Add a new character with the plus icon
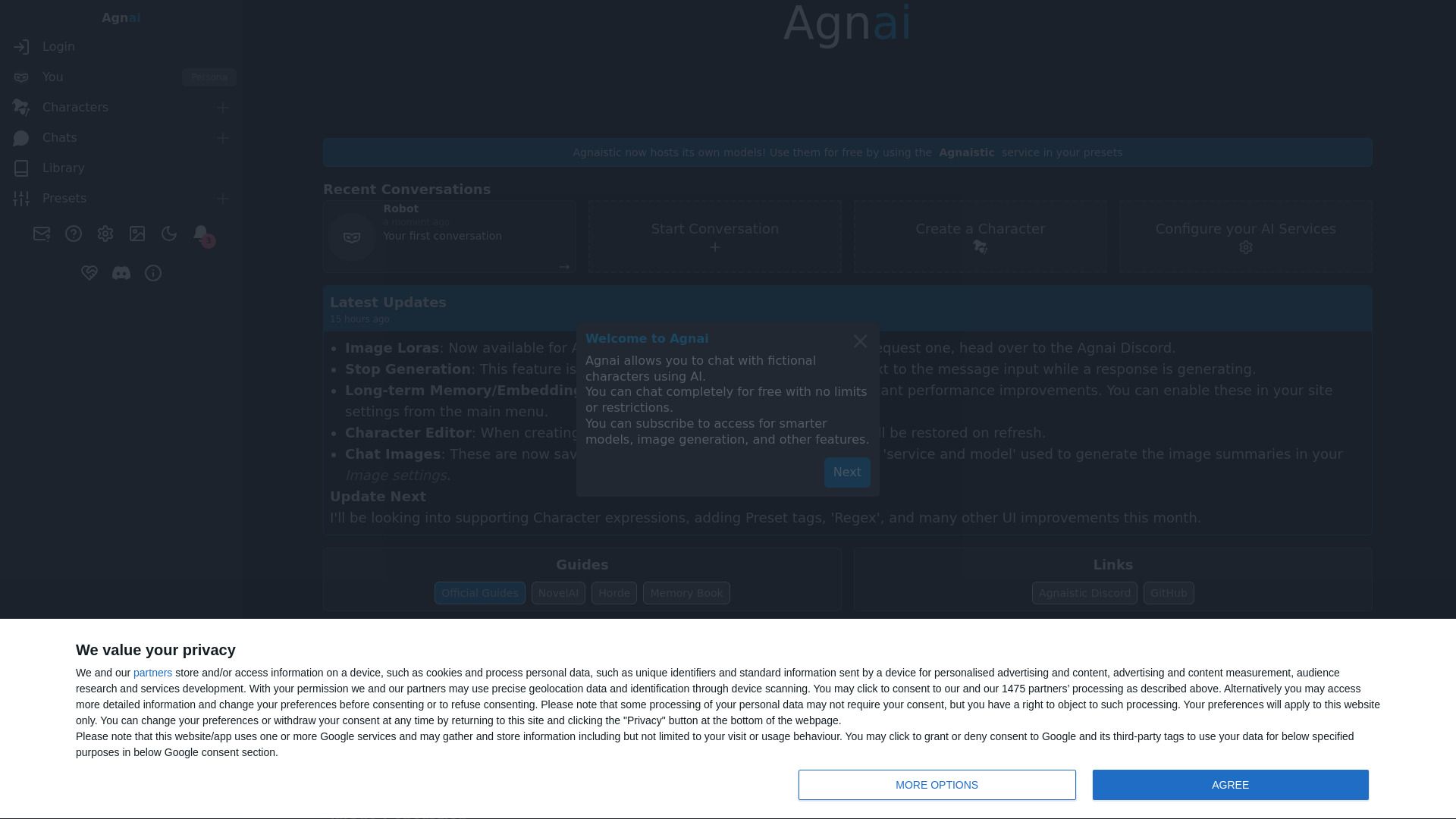This screenshot has height=819, width=1456. 222,107
